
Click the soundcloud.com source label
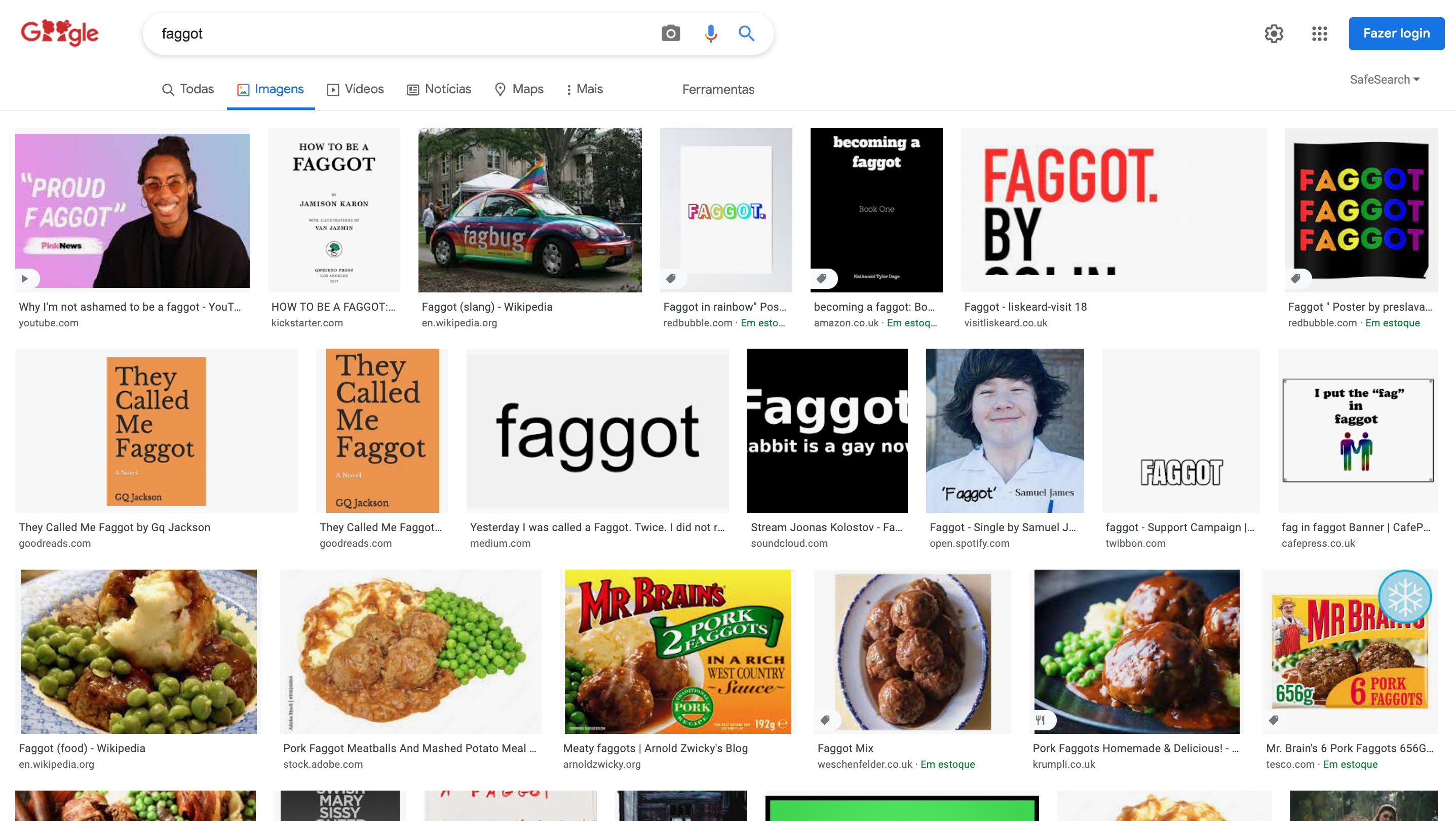coord(789,543)
